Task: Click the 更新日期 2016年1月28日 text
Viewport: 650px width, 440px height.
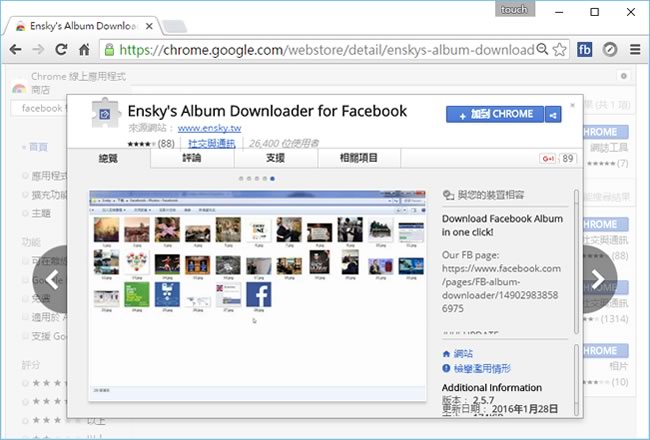Action: pyautogui.click(x=500, y=409)
